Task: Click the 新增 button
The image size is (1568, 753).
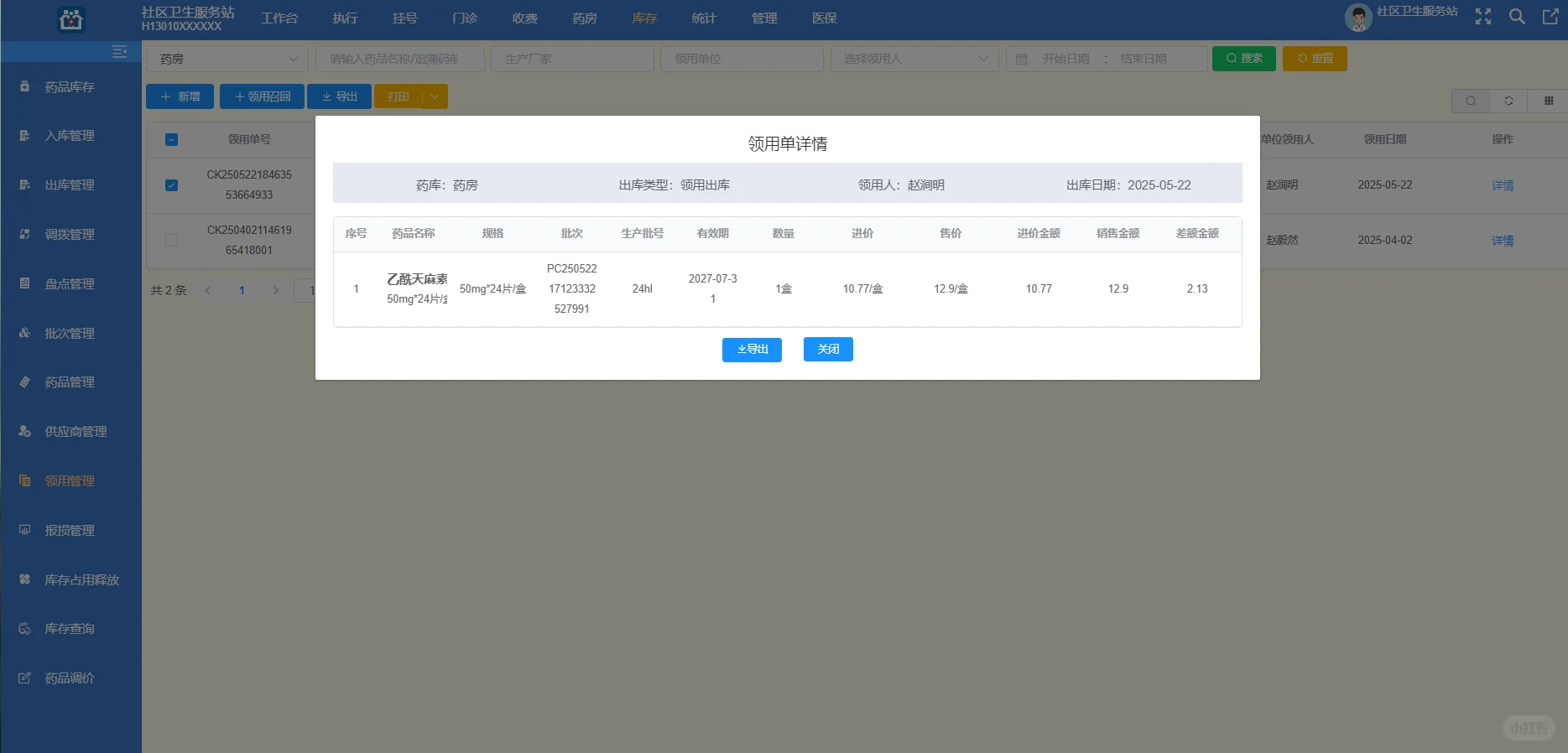Action: [x=180, y=96]
